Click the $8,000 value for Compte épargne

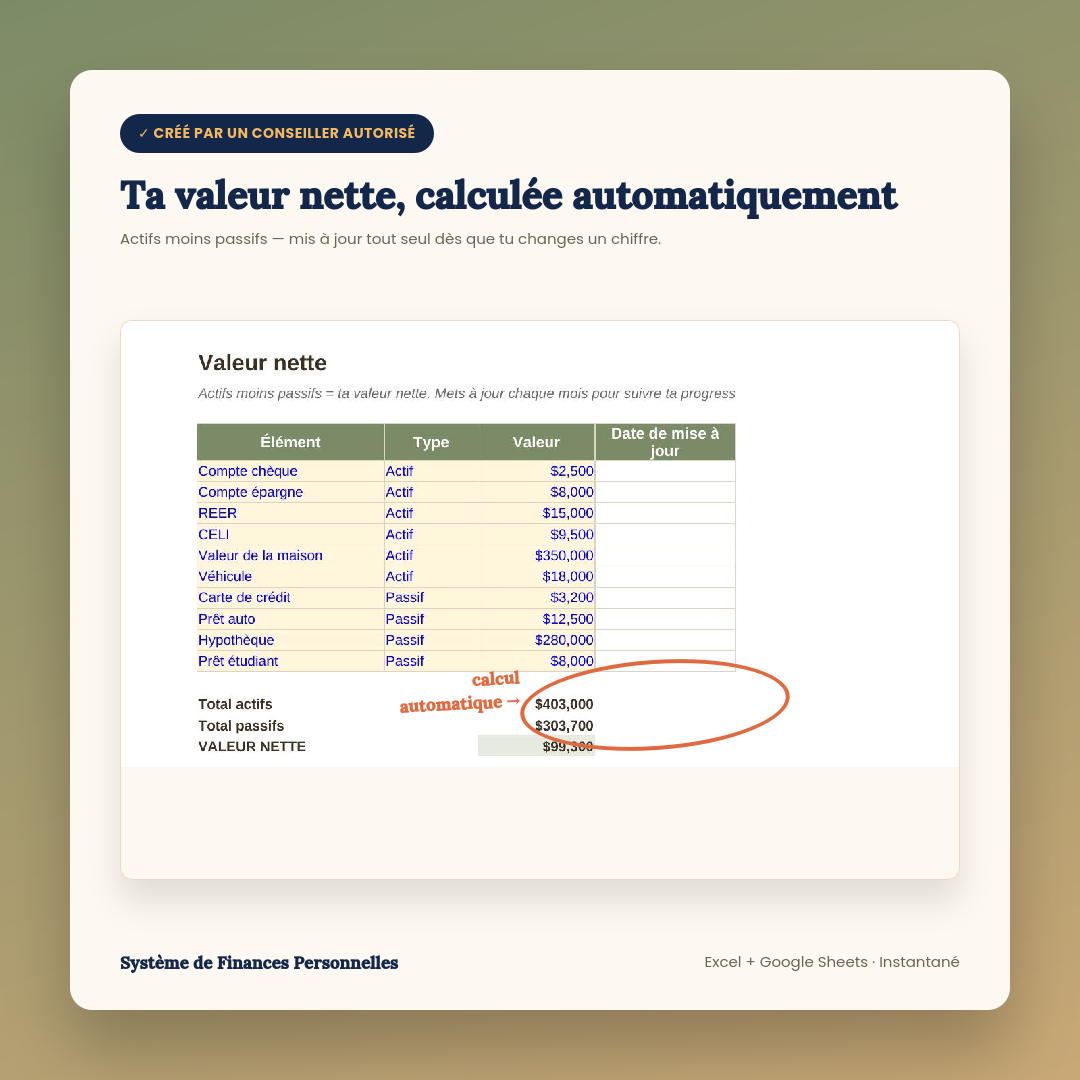(537, 492)
